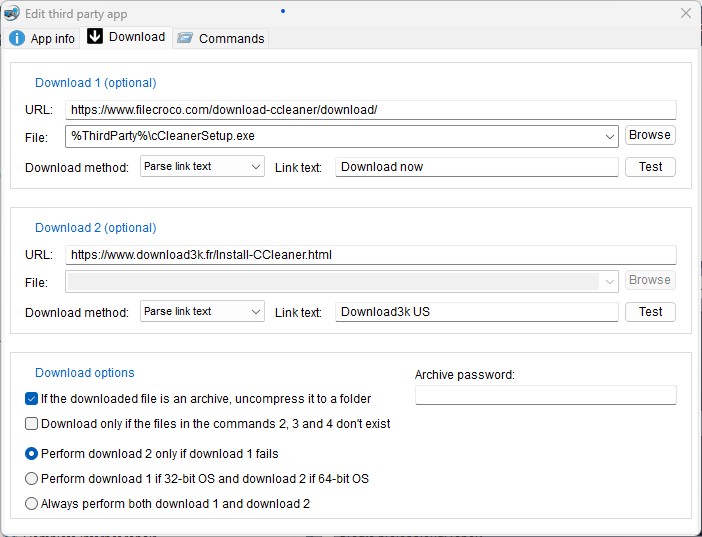The image size is (702, 537).
Task: Click the Download options heading
Action: point(85,373)
